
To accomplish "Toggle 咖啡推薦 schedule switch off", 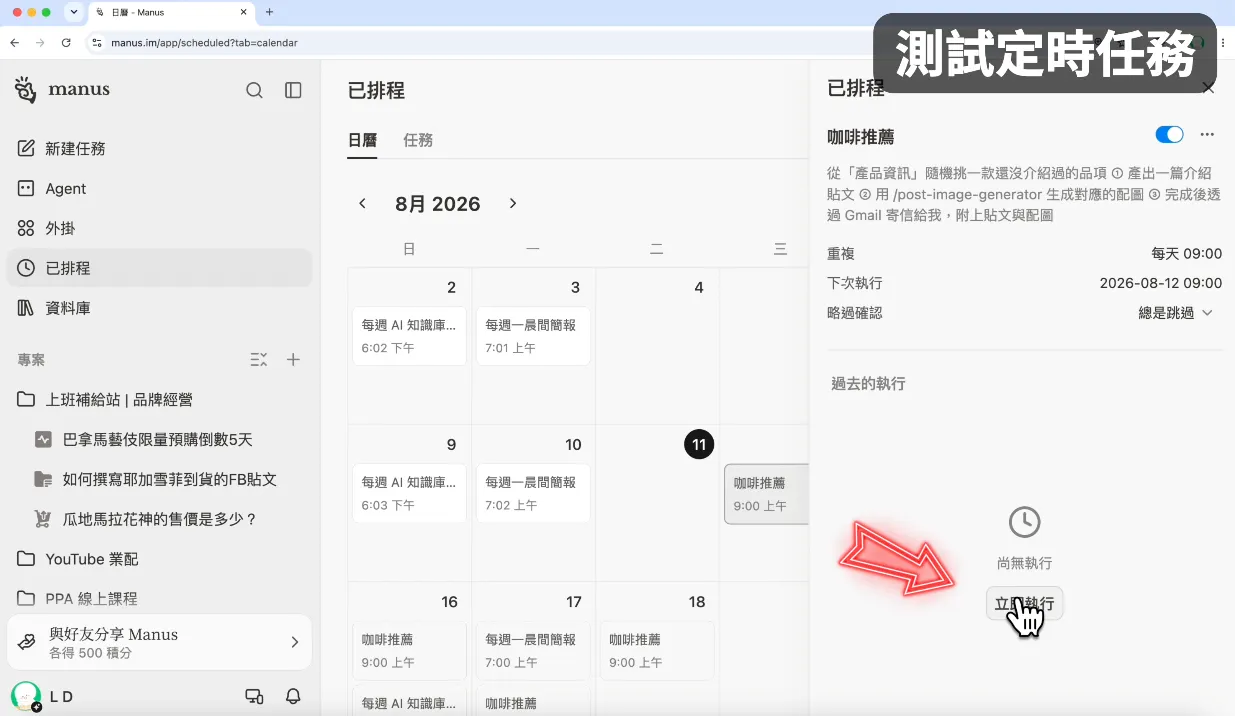I will click(x=1169, y=135).
